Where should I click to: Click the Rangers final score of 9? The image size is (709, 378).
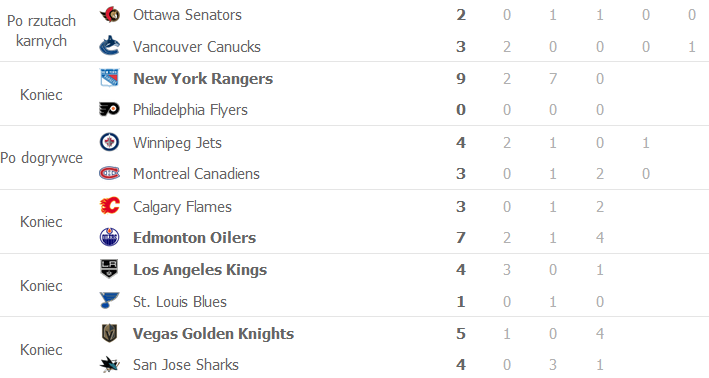461,79
